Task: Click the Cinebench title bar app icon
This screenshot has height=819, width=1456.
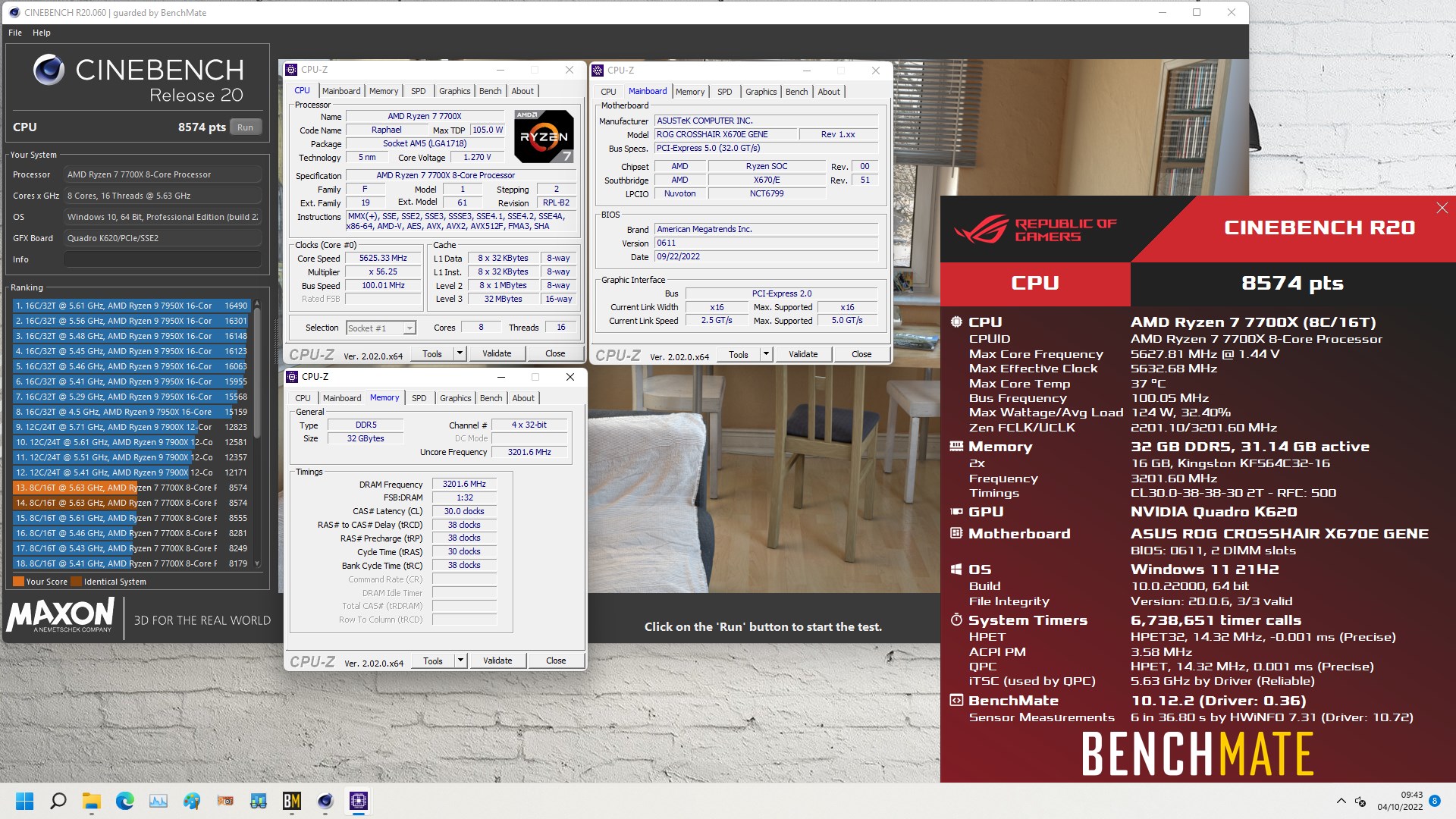Action: pyautogui.click(x=14, y=12)
